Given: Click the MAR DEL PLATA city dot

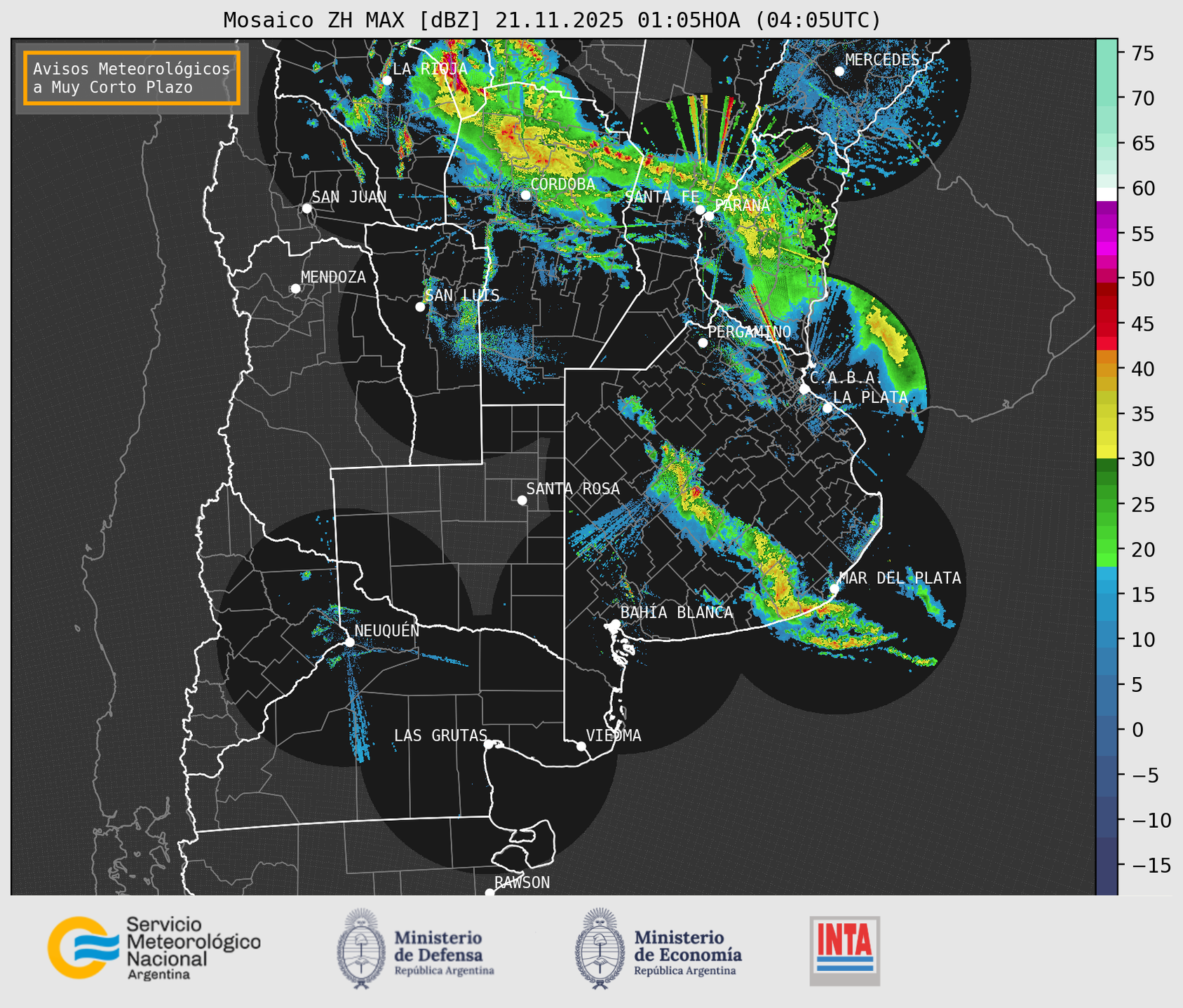Looking at the screenshot, I should point(834,589).
